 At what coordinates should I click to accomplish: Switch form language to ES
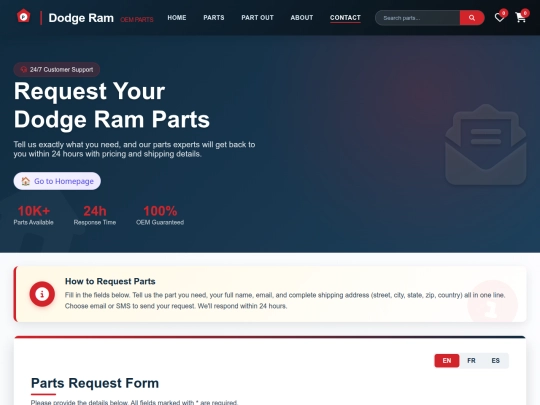(495, 361)
